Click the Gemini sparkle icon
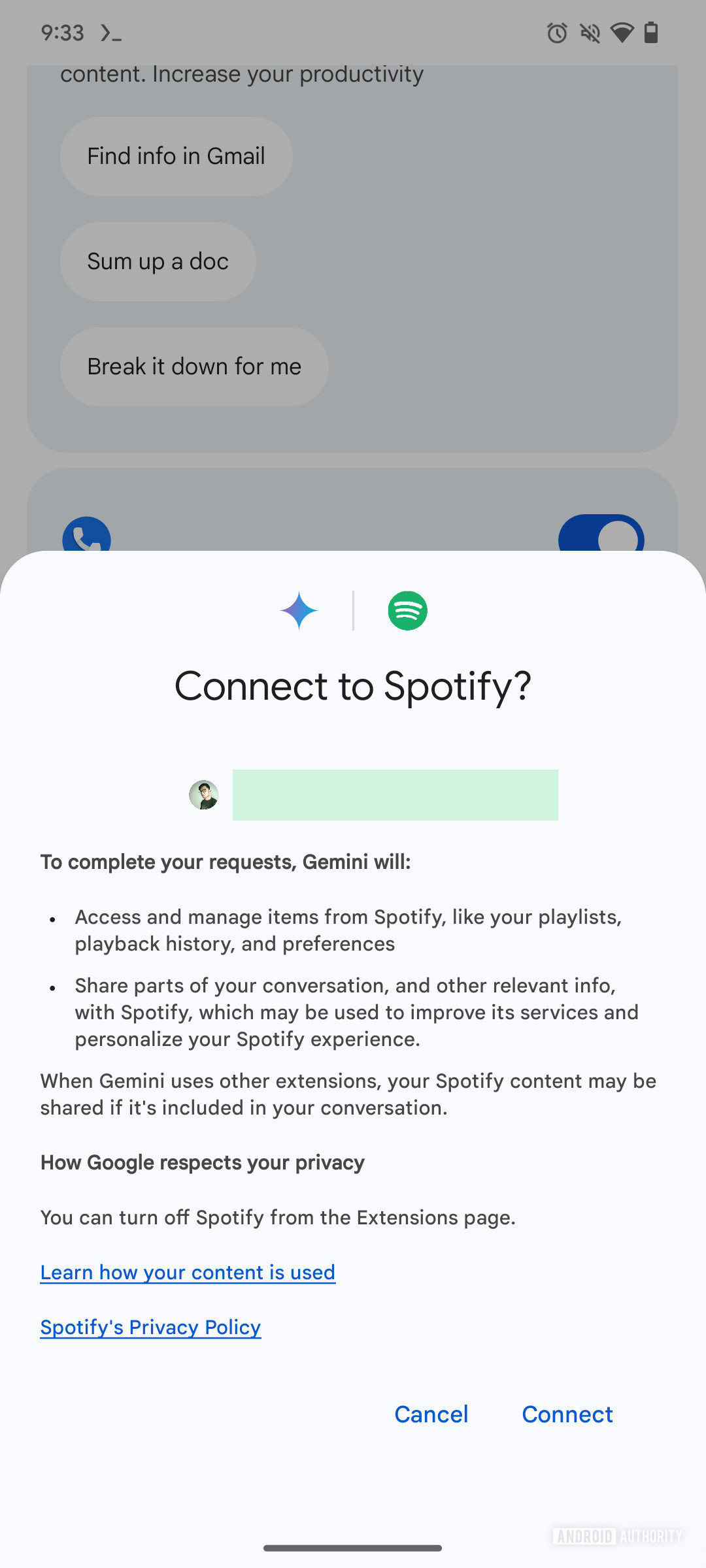This screenshot has height=1568, width=706. [x=299, y=611]
